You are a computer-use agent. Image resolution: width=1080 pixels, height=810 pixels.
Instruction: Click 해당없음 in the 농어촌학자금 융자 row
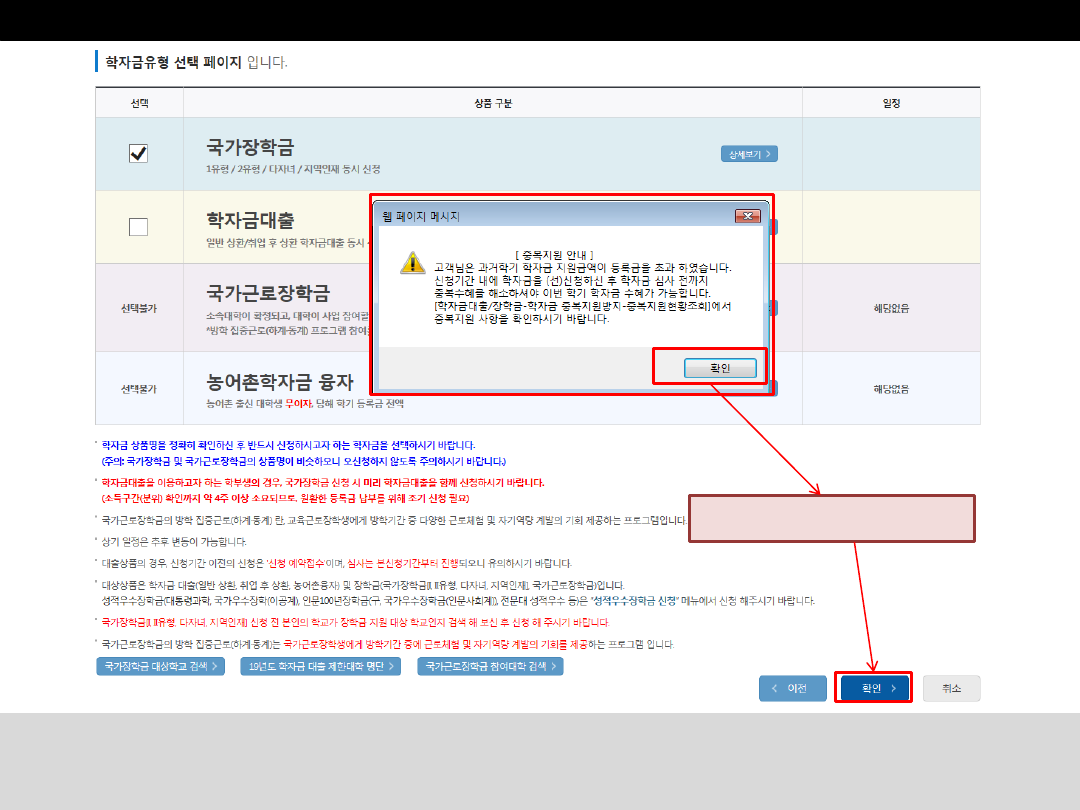[x=890, y=388]
